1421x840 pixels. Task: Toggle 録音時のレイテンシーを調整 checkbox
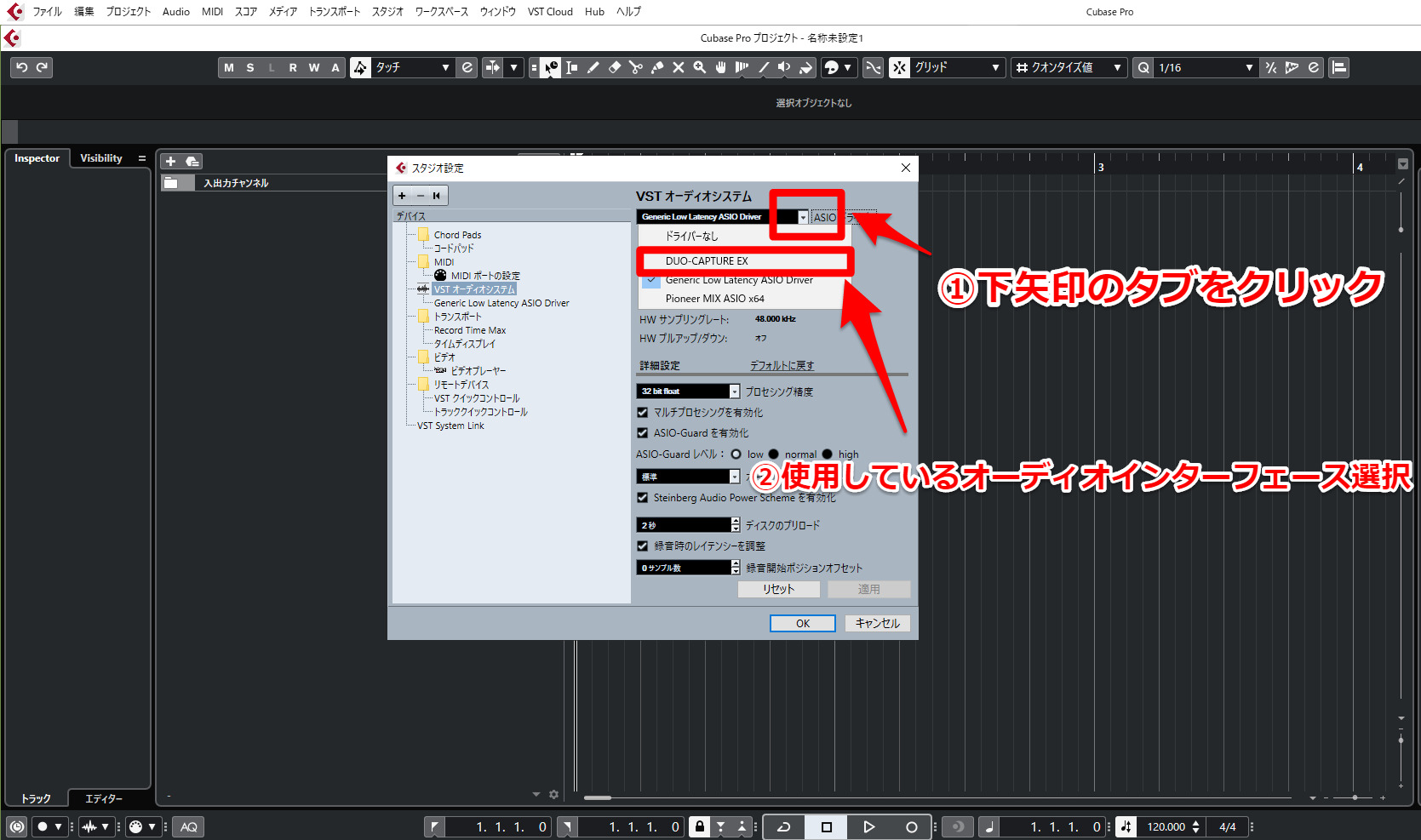click(x=643, y=546)
